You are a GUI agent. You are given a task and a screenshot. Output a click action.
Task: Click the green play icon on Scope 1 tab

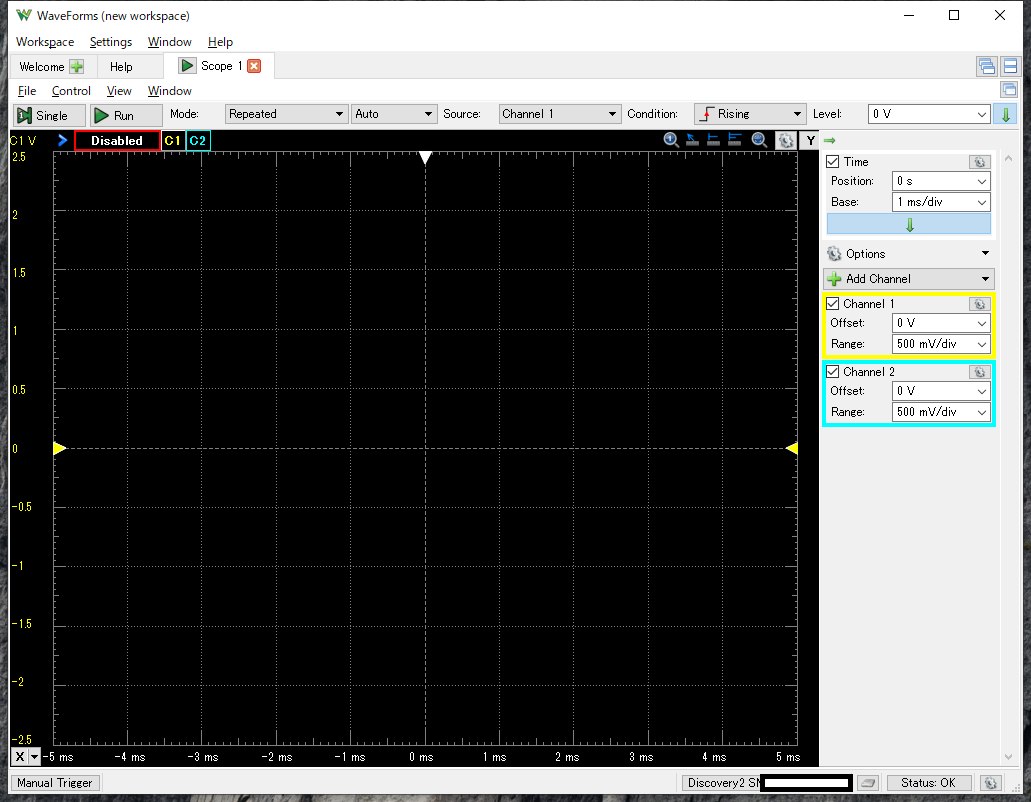point(187,66)
